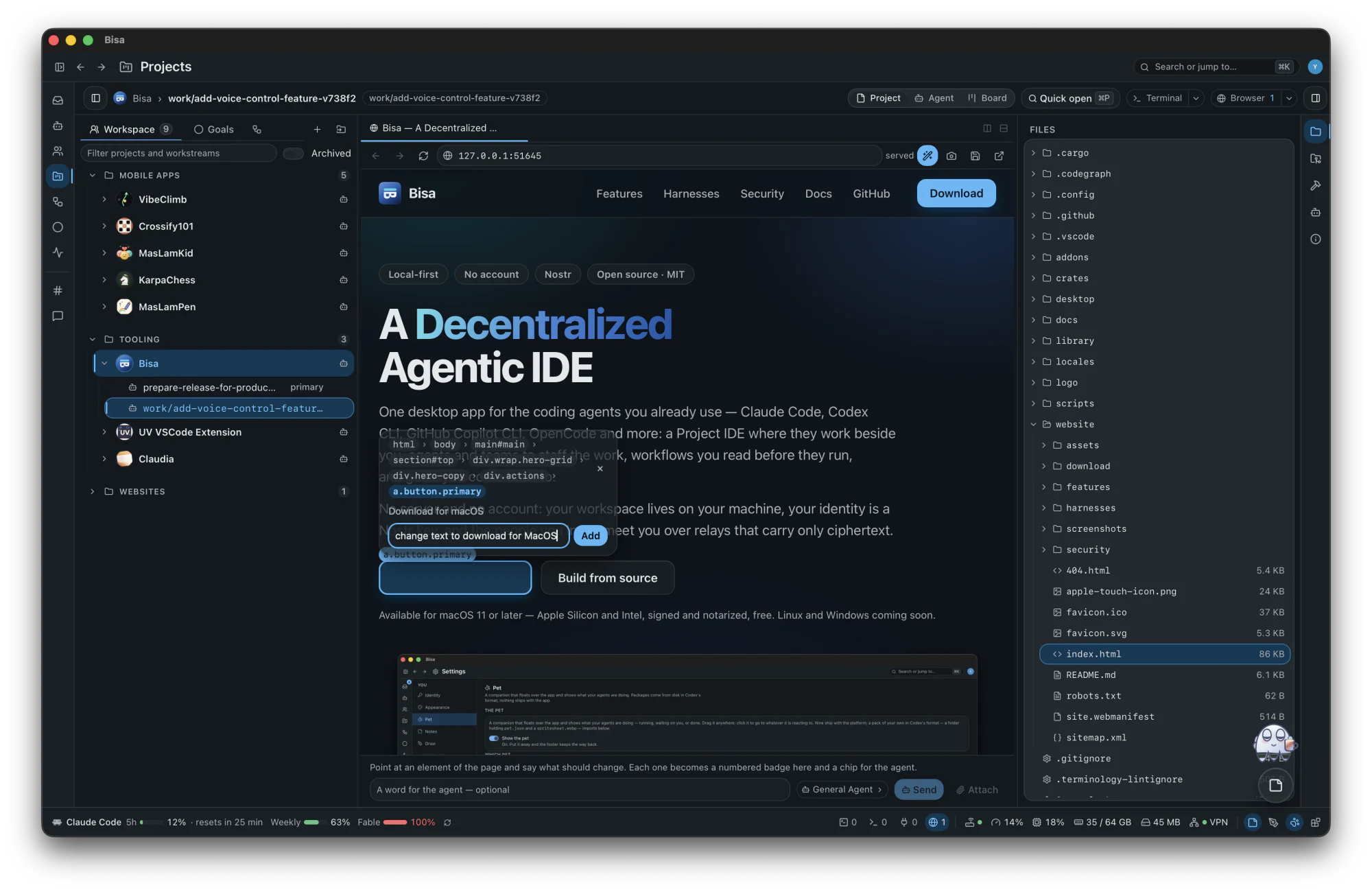Toggle the right panel layout button
This screenshot has width=1372, height=892.
pyautogui.click(x=1315, y=98)
